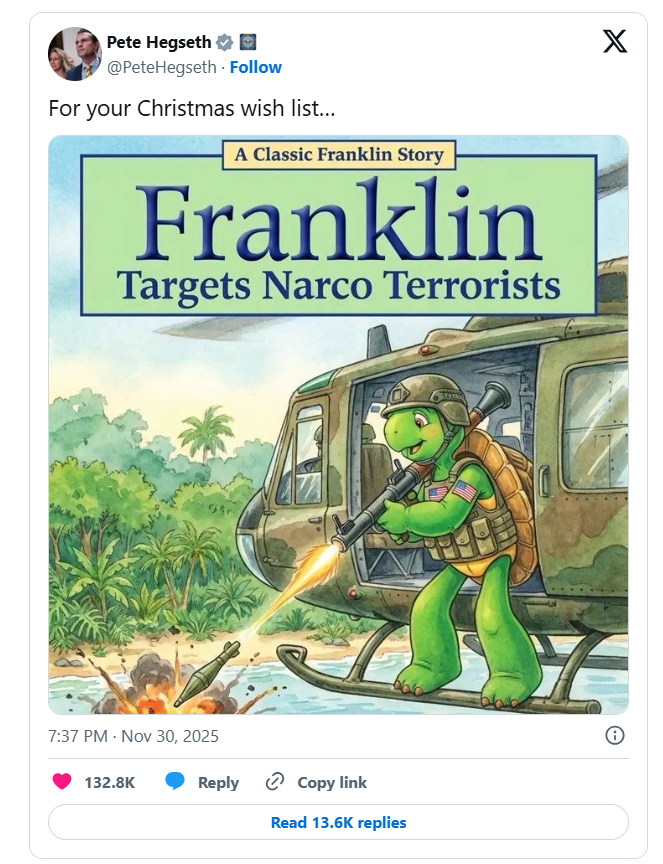Like the tweet with the heart icon
The image size is (663, 864).
[62, 782]
